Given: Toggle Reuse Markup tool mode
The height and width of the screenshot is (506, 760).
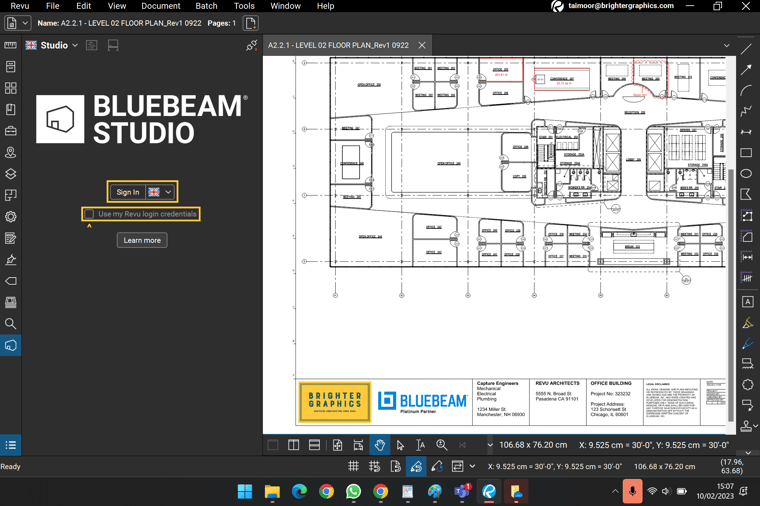Looking at the screenshot, I should click(x=437, y=466).
